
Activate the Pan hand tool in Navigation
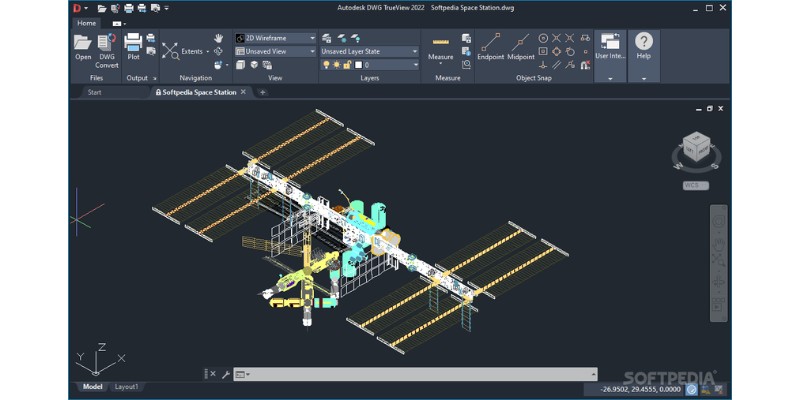(x=218, y=38)
